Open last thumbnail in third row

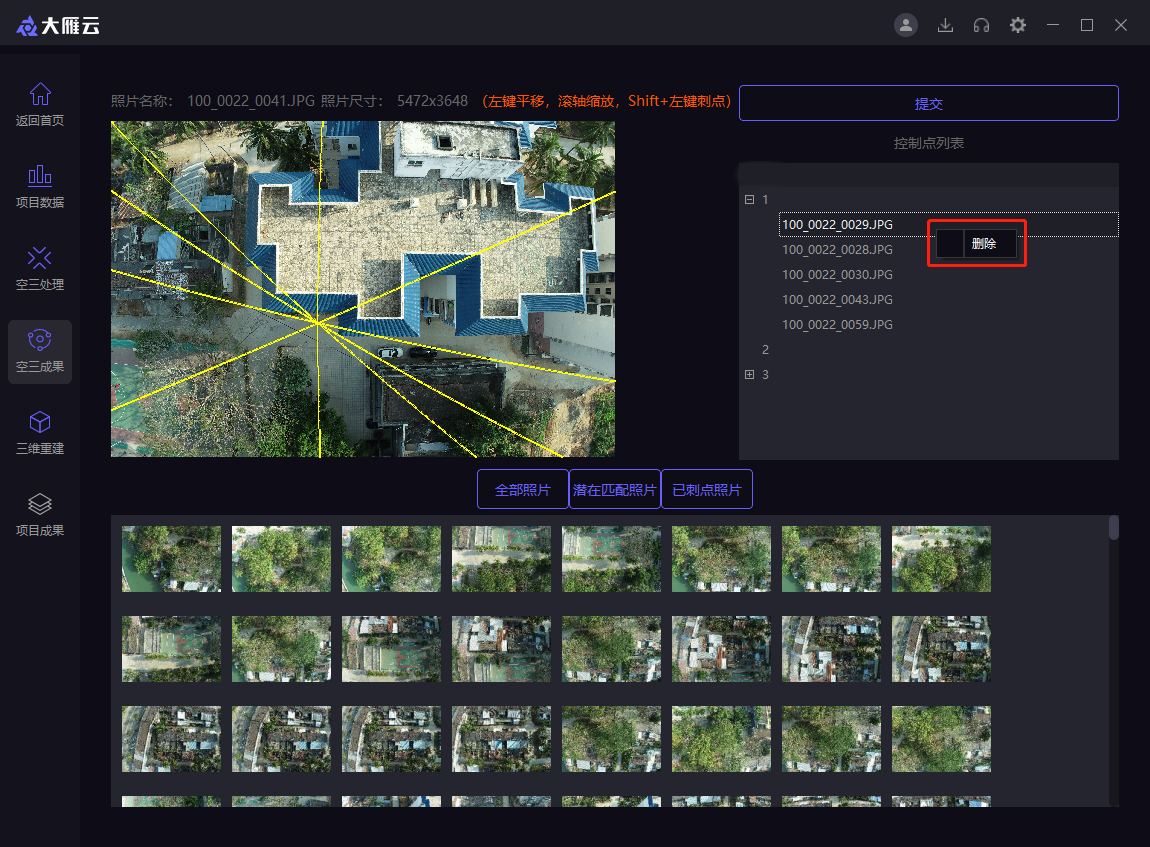[941, 739]
